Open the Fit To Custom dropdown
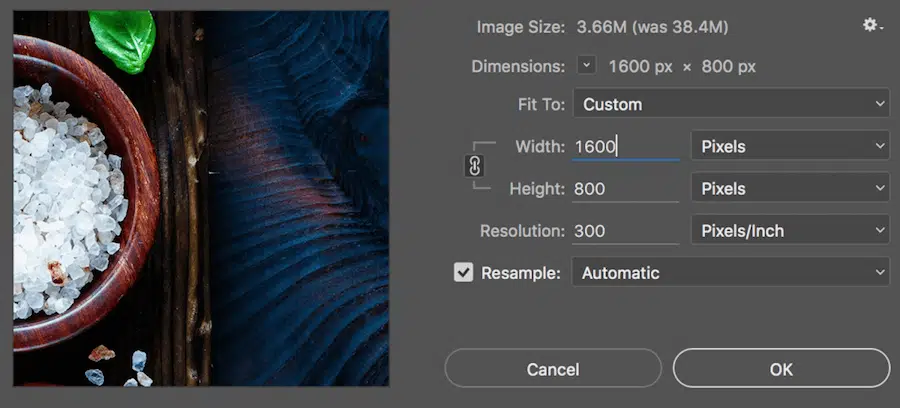Image resolution: width=900 pixels, height=408 pixels. [730, 104]
